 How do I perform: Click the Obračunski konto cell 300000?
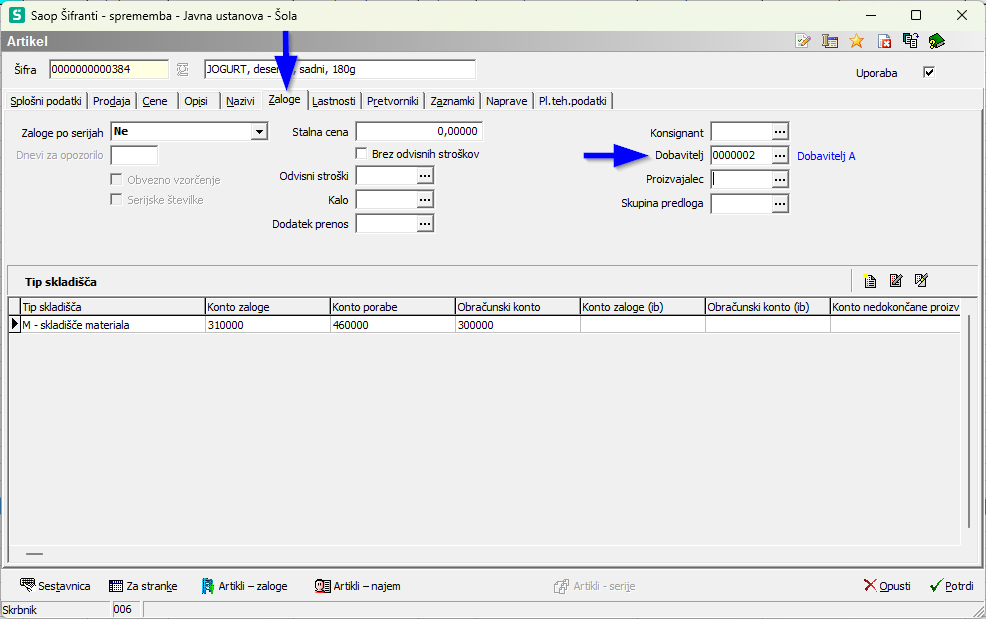[518, 325]
